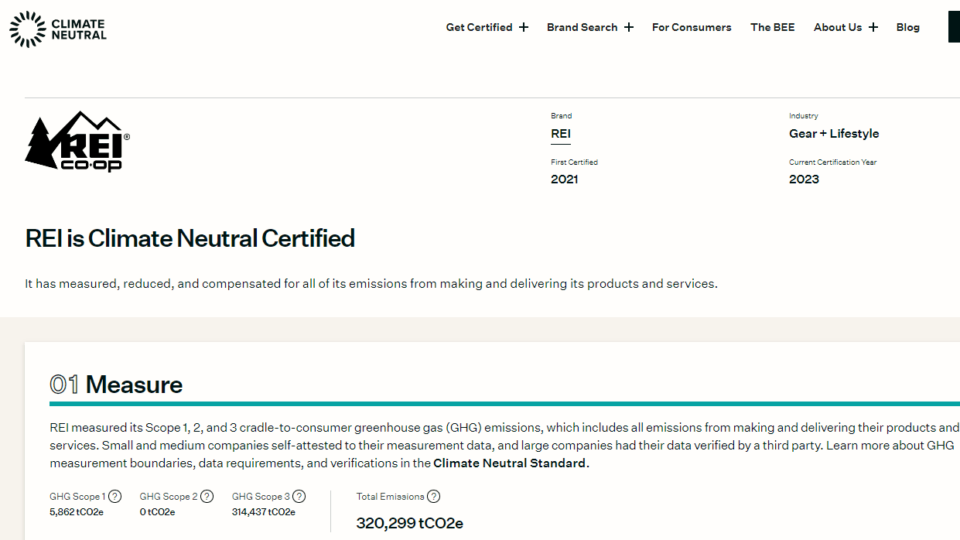Click the 314,437 tCO2e Scope 3 value

pyautogui.click(x=263, y=512)
